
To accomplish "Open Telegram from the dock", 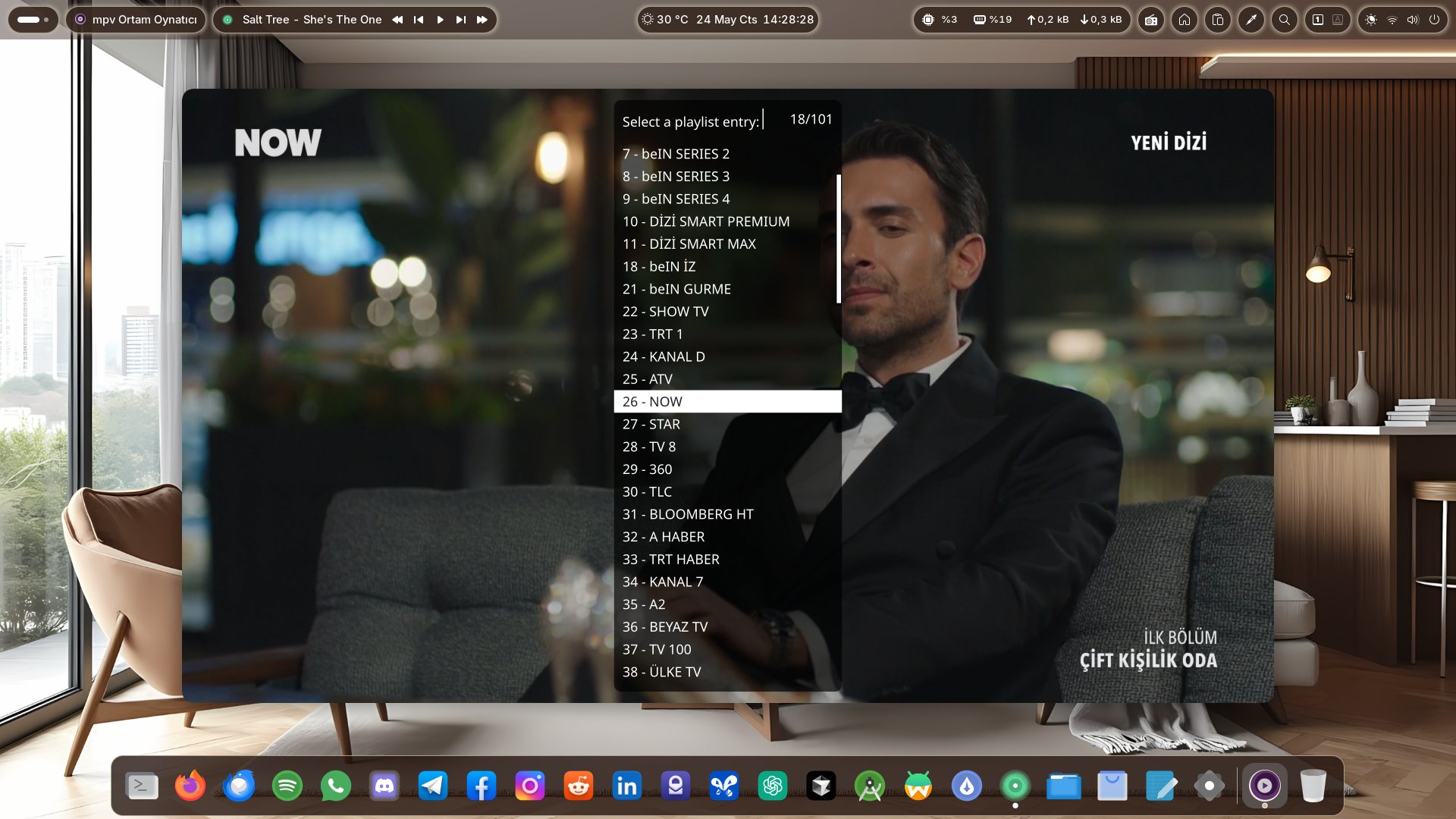I will [433, 786].
